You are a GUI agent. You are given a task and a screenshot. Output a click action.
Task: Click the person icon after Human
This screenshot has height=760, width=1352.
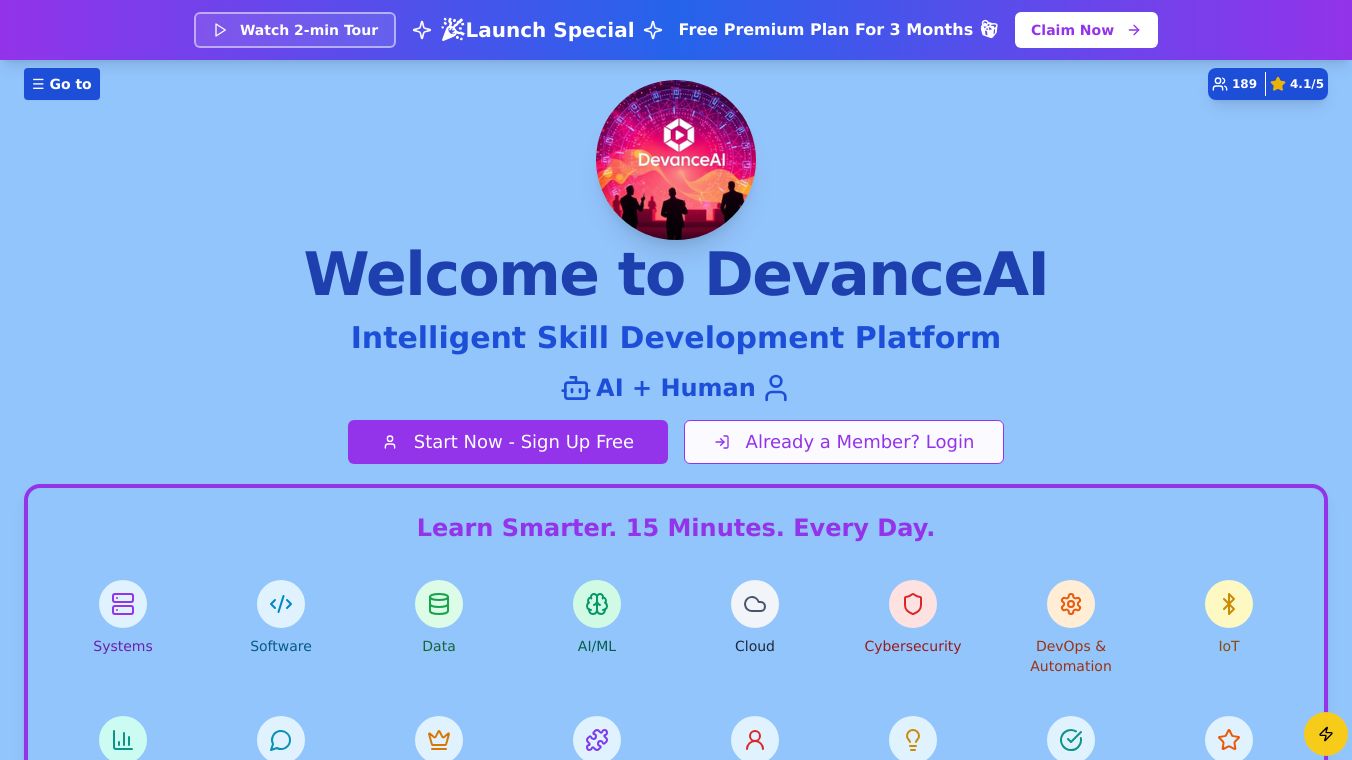[776, 388]
